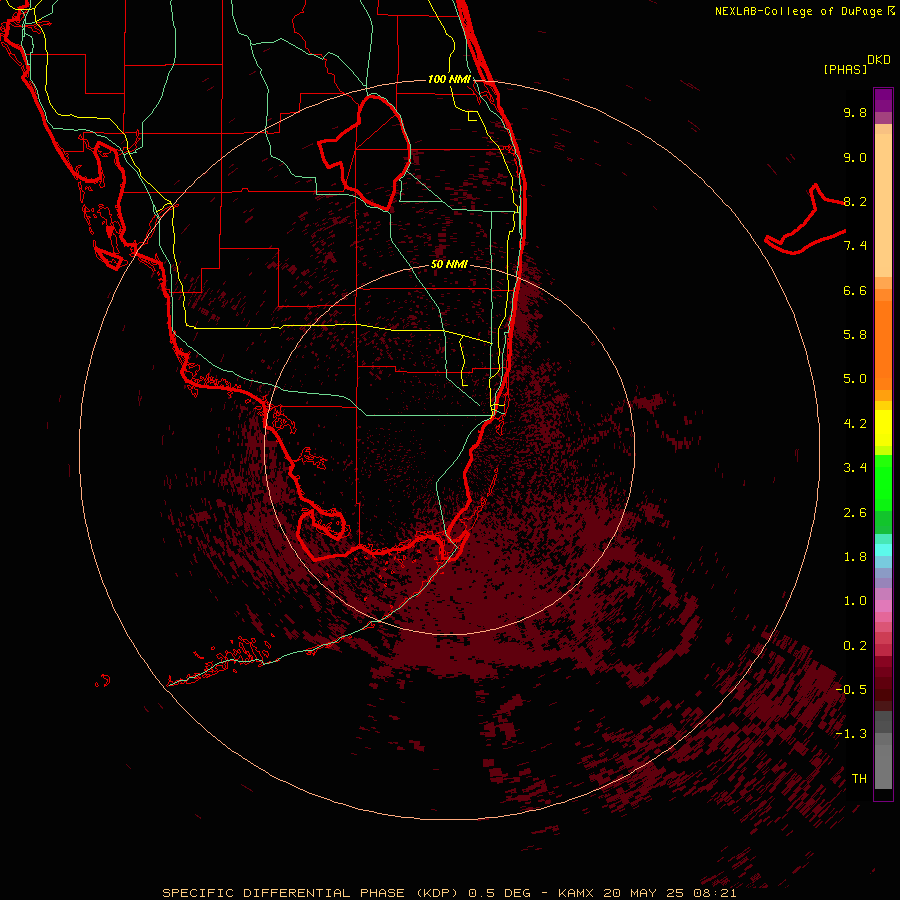Click the 1.0 value on color scale
Screen dimensions: 900x900
pyautogui.click(x=855, y=601)
